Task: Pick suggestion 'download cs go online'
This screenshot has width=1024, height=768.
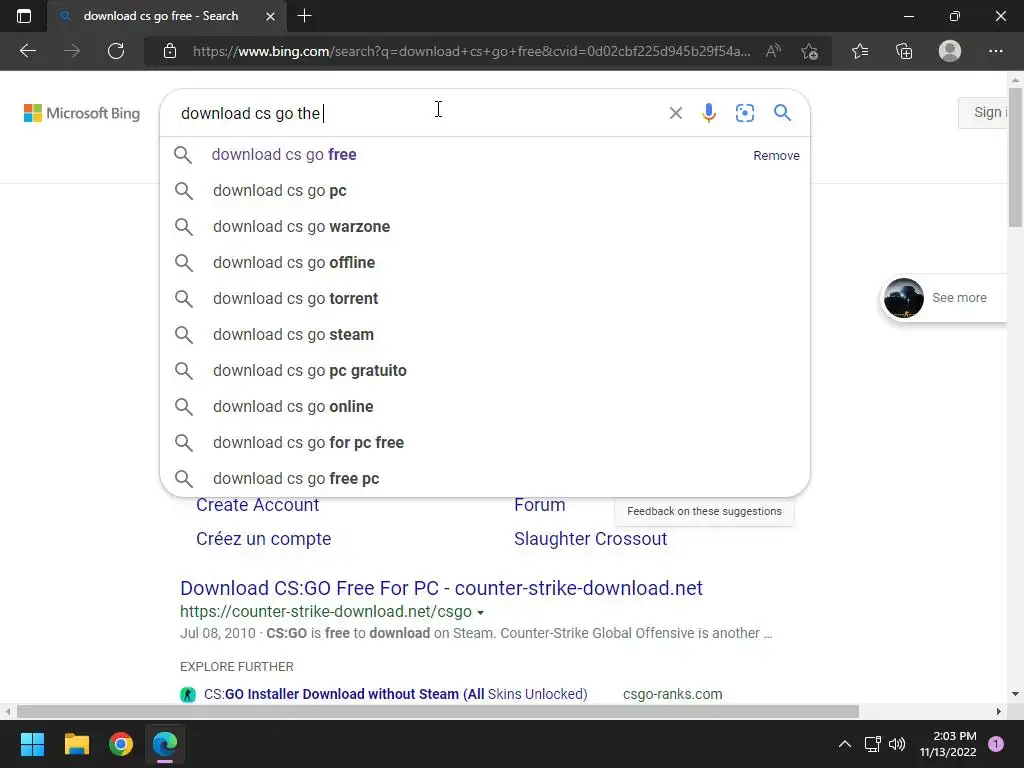Action: (485, 406)
